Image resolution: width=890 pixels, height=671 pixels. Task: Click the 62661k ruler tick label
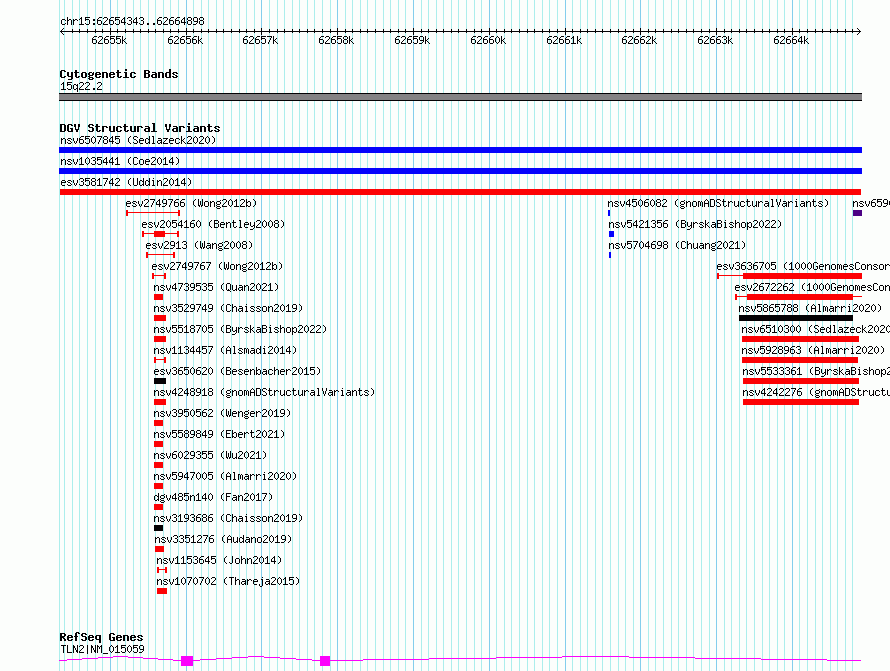pos(564,40)
